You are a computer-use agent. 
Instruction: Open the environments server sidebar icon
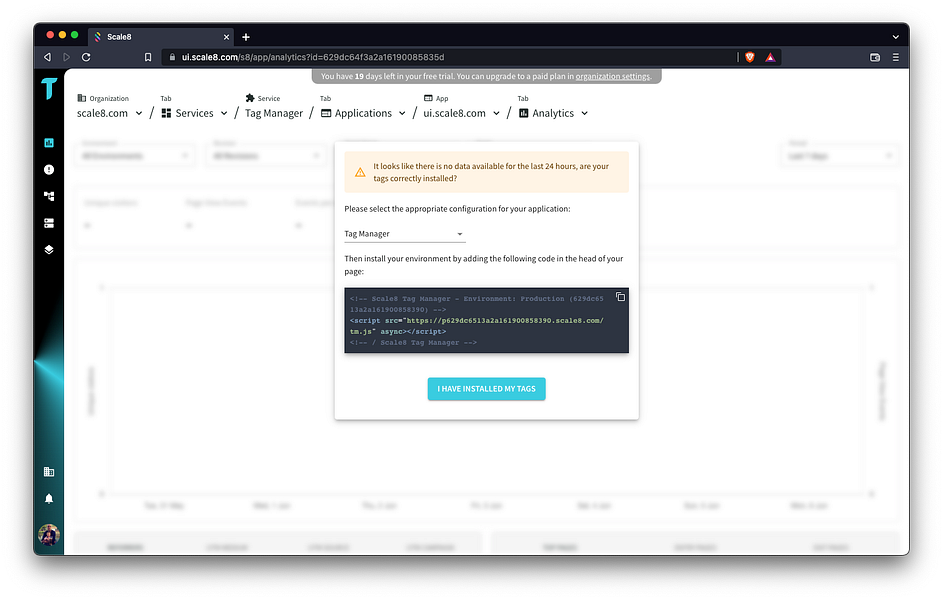[49, 223]
